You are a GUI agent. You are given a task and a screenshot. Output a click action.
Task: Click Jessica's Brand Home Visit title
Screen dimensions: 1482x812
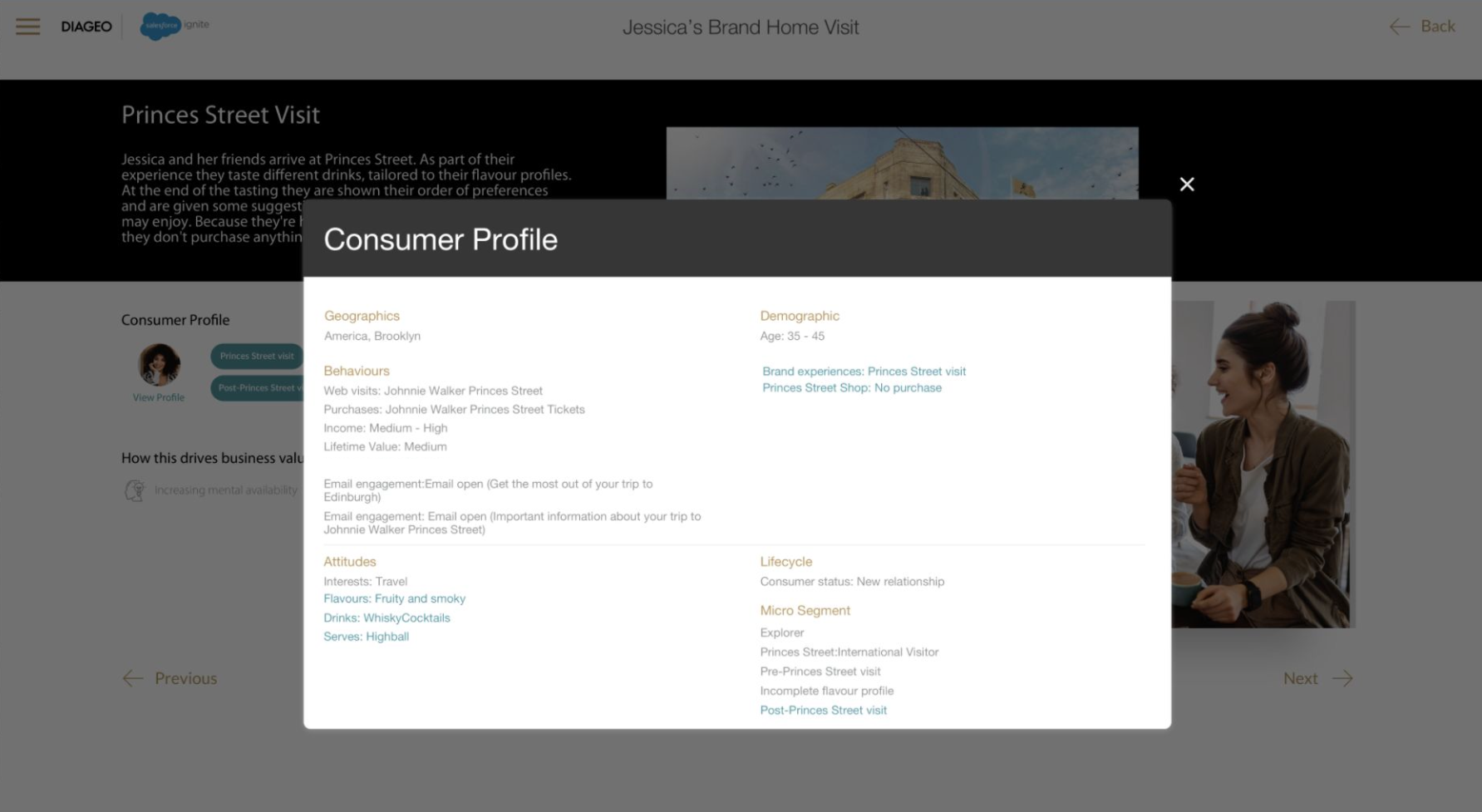[741, 27]
